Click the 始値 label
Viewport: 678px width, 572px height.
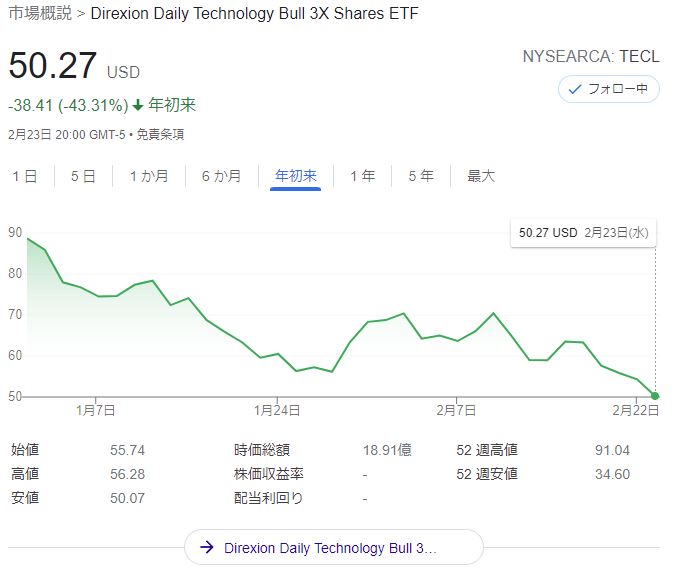point(25,450)
